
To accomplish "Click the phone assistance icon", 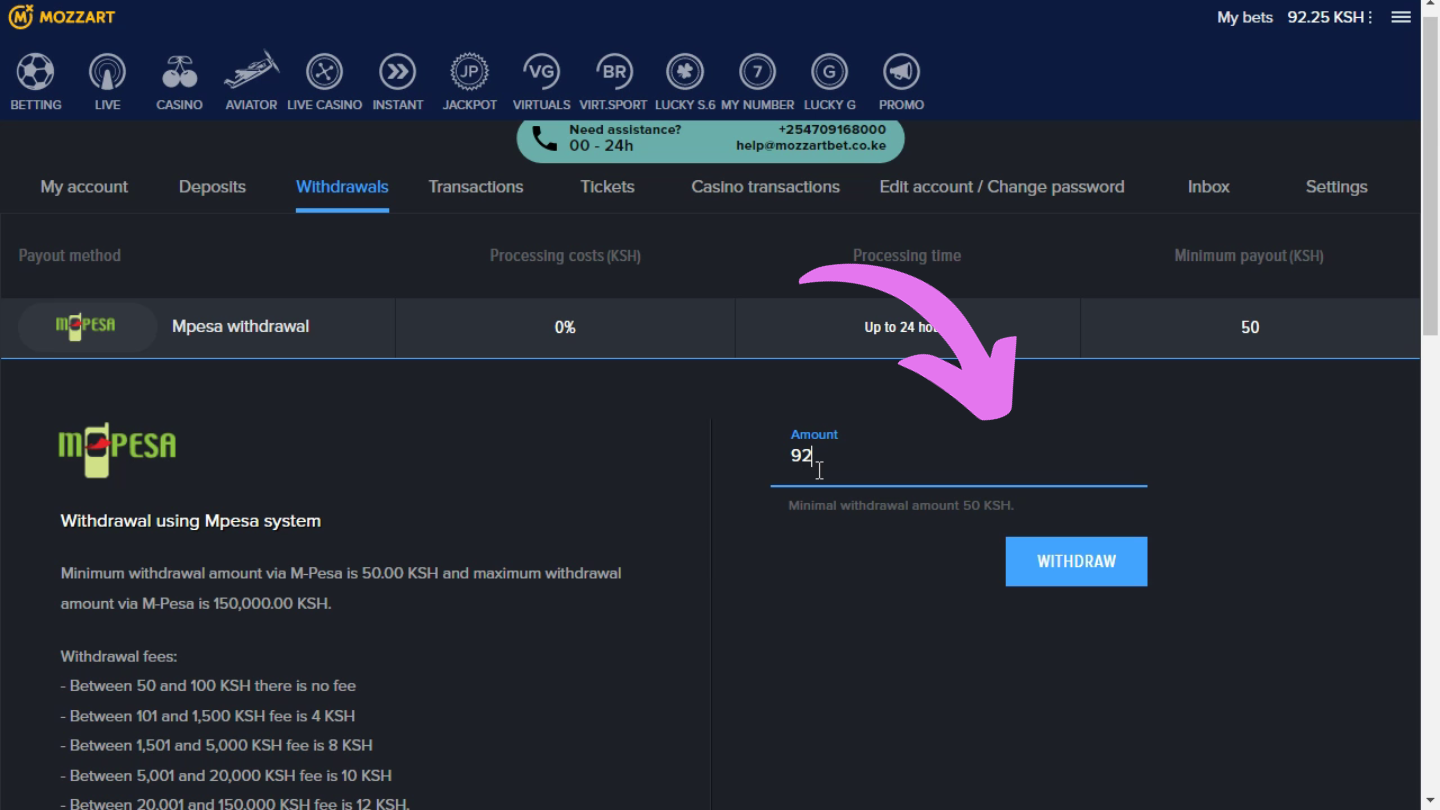I will coord(544,139).
